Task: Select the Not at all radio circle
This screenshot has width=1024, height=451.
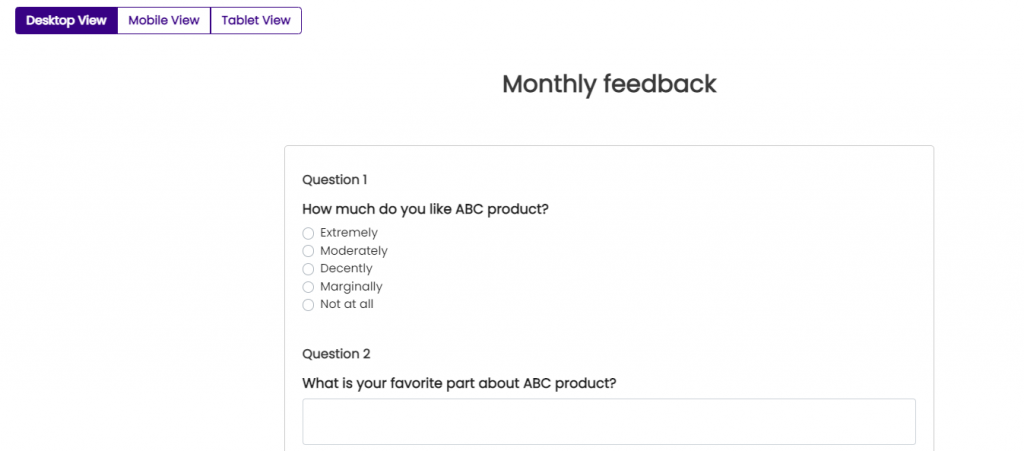Action: pos(308,305)
